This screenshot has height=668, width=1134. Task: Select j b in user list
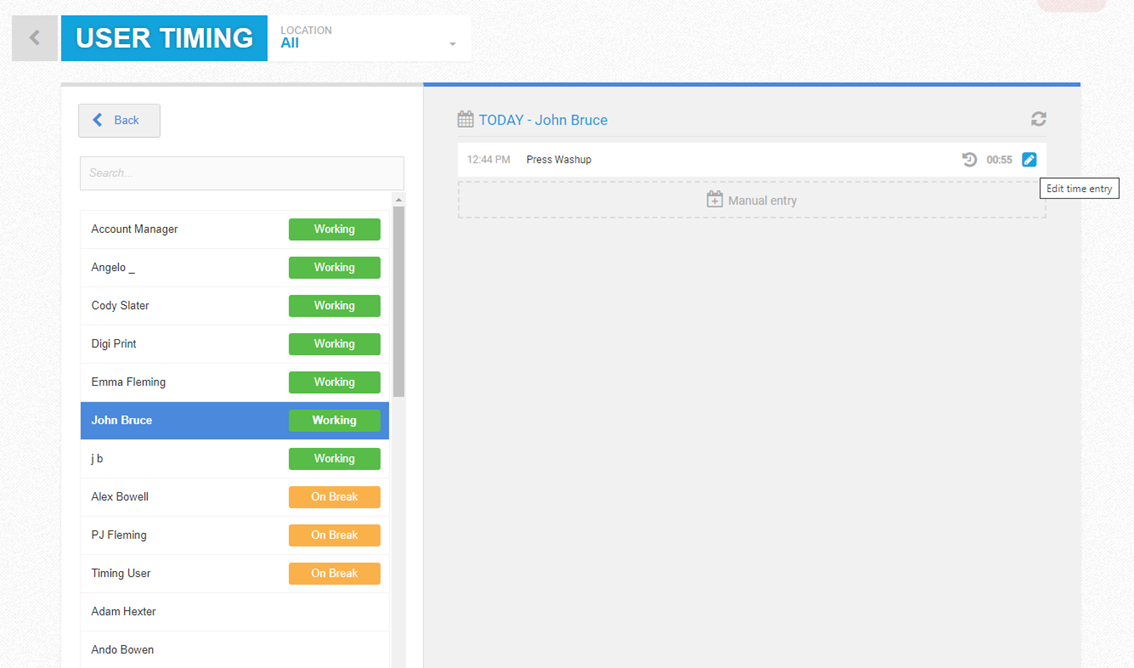pyautogui.click(x=234, y=458)
